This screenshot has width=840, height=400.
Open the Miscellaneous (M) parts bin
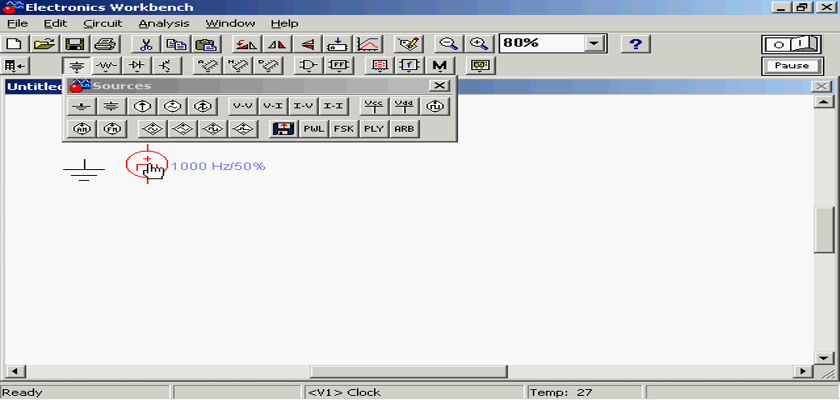point(439,66)
